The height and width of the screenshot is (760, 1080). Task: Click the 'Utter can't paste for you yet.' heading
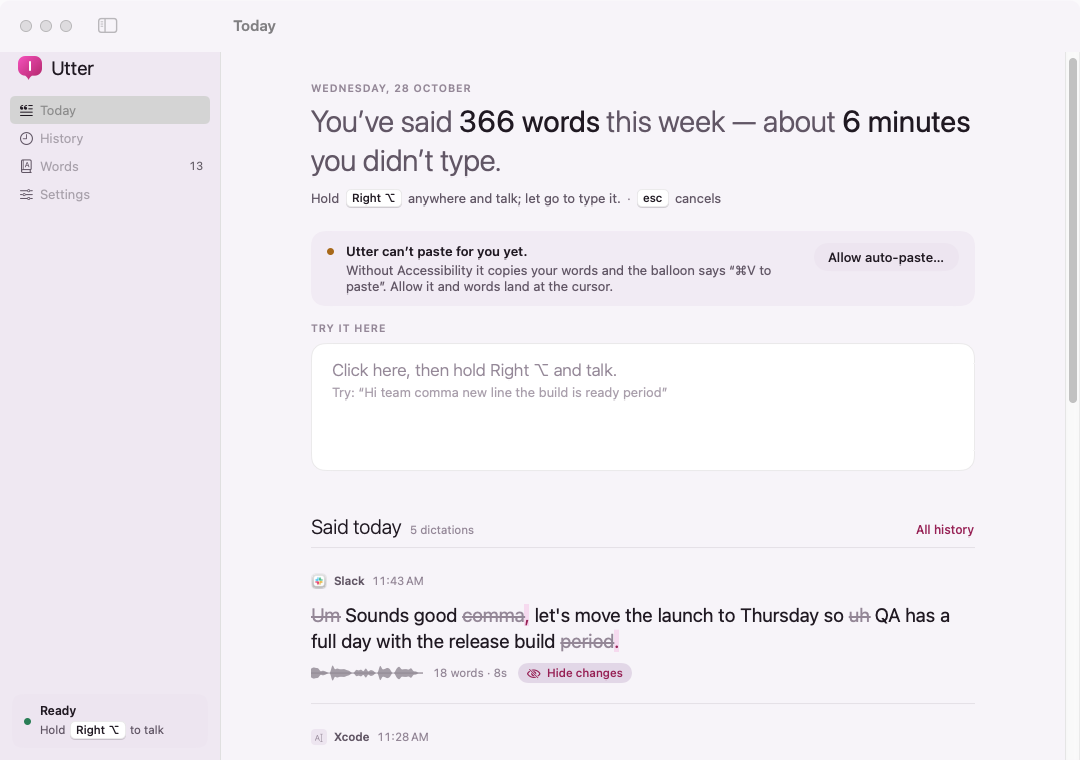pos(437,251)
